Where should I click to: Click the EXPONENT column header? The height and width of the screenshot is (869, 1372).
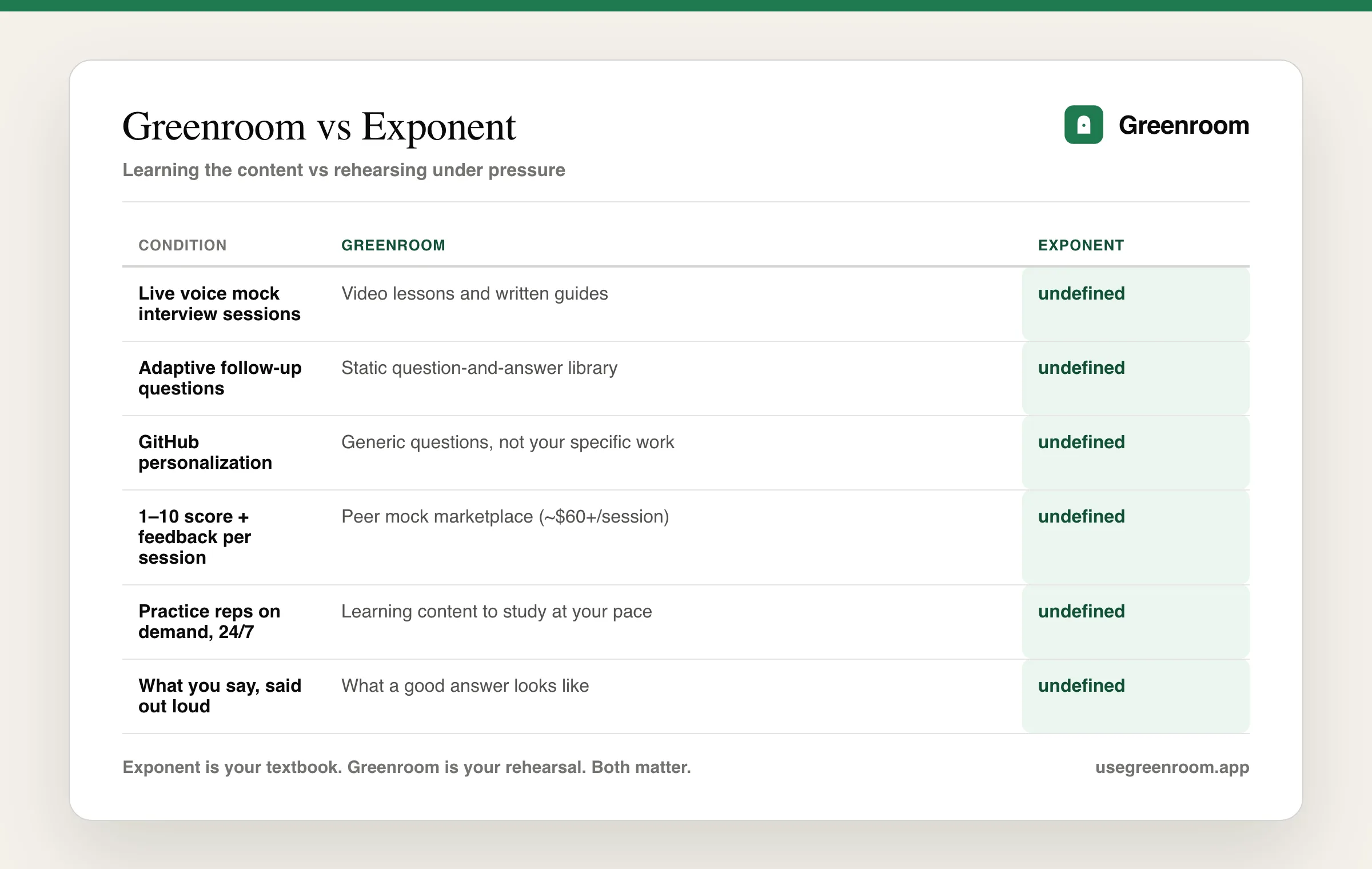[1081, 245]
